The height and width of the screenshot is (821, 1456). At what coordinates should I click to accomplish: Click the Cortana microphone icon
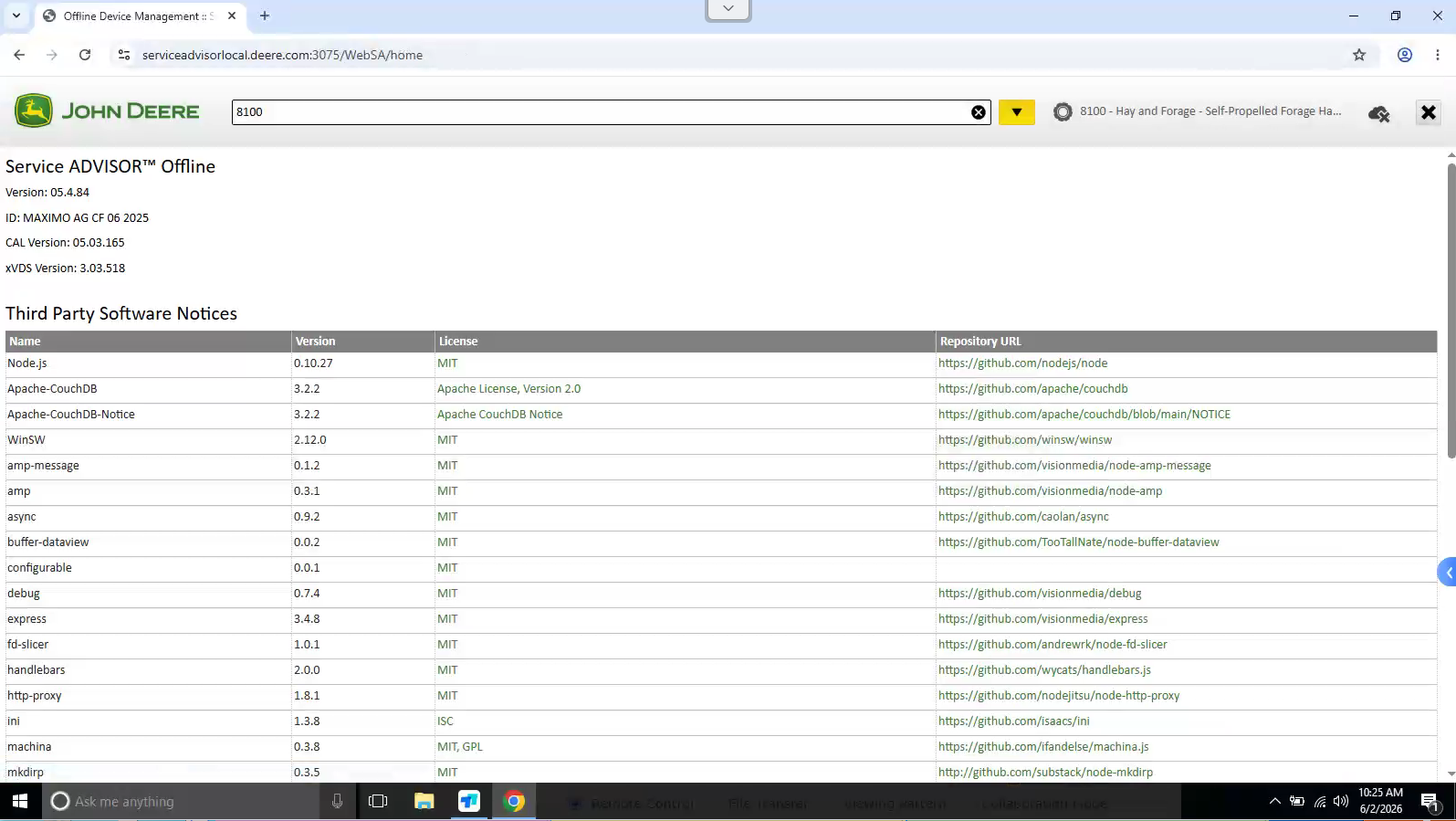(337, 801)
